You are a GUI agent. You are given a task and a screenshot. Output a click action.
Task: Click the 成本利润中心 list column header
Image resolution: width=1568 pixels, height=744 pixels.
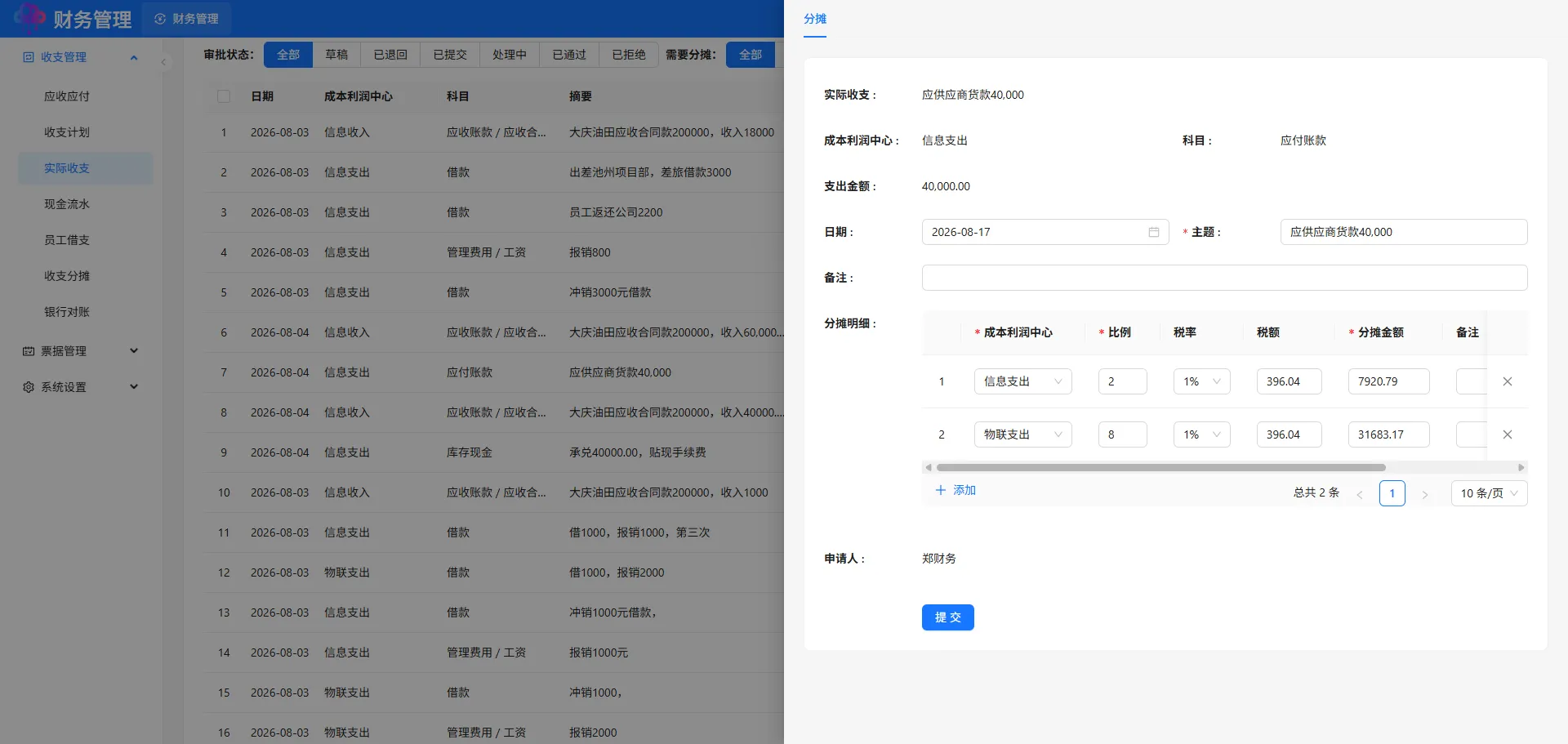point(359,96)
